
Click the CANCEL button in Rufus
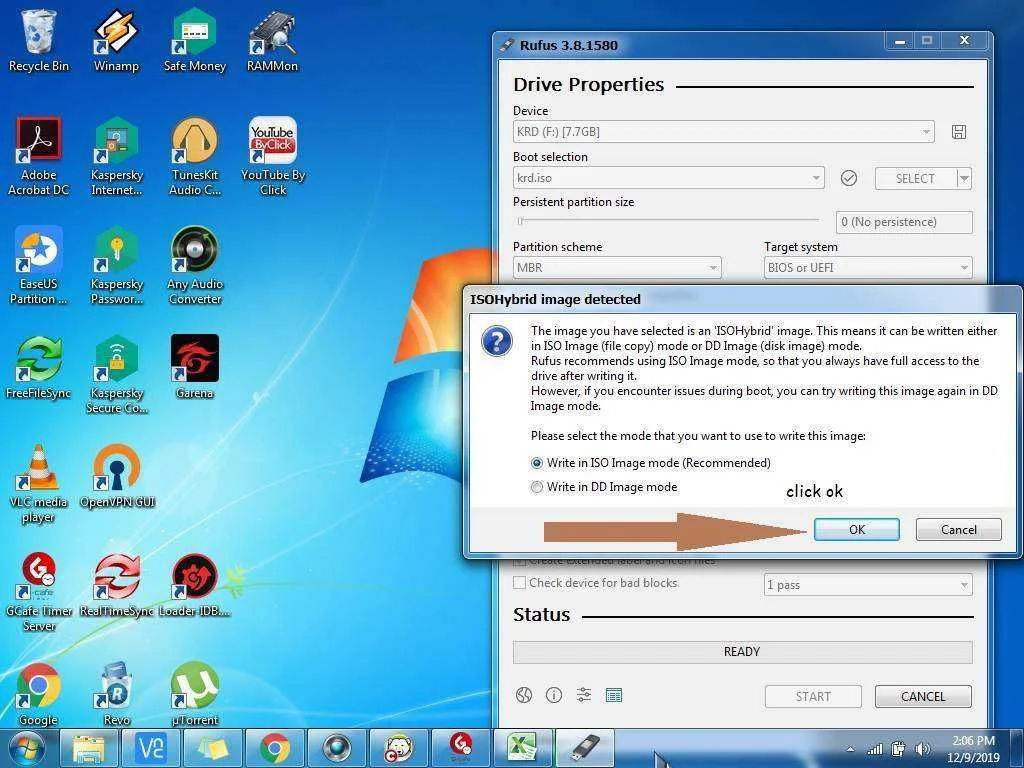click(923, 697)
